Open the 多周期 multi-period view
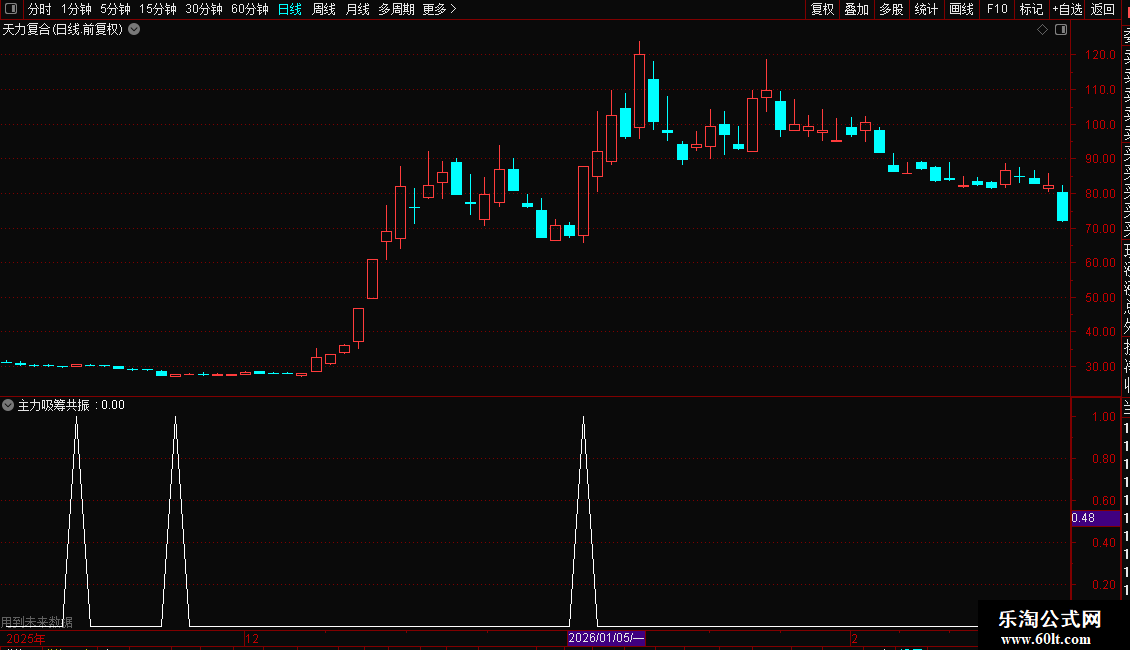1130x650 pixels. (x=396, y=9)
